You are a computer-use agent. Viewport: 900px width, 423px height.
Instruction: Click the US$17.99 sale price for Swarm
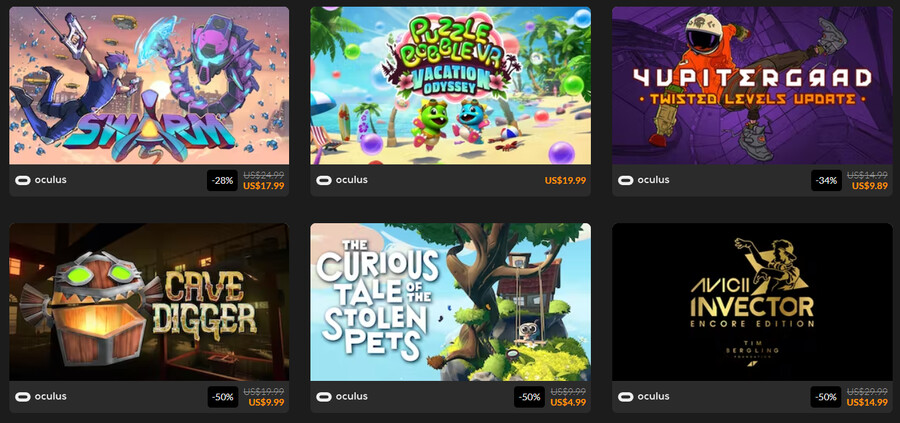pyautogui.click(x=263, y=185)
